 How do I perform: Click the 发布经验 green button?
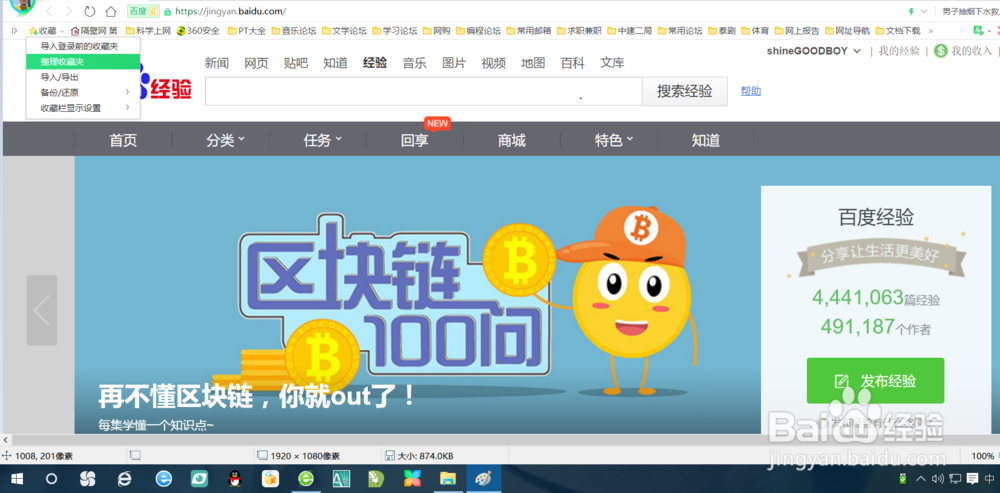pyautogui.click(x=875, y=381)
